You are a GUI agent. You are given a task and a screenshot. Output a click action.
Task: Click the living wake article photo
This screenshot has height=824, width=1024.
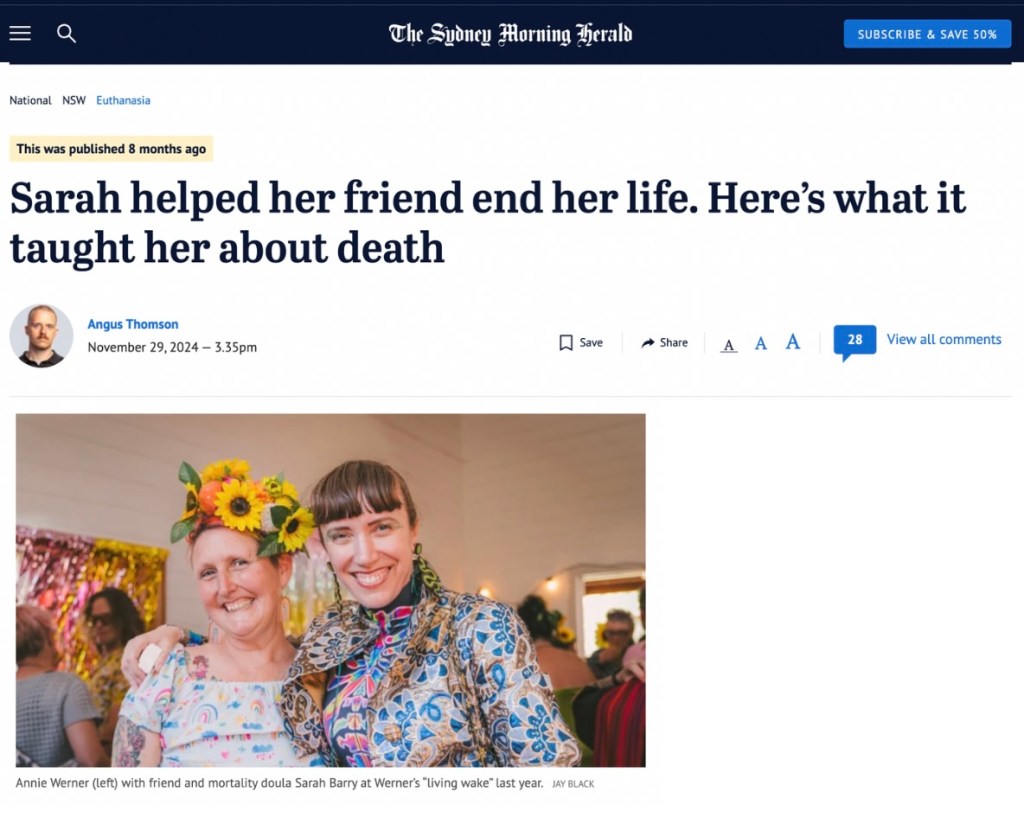330,590
